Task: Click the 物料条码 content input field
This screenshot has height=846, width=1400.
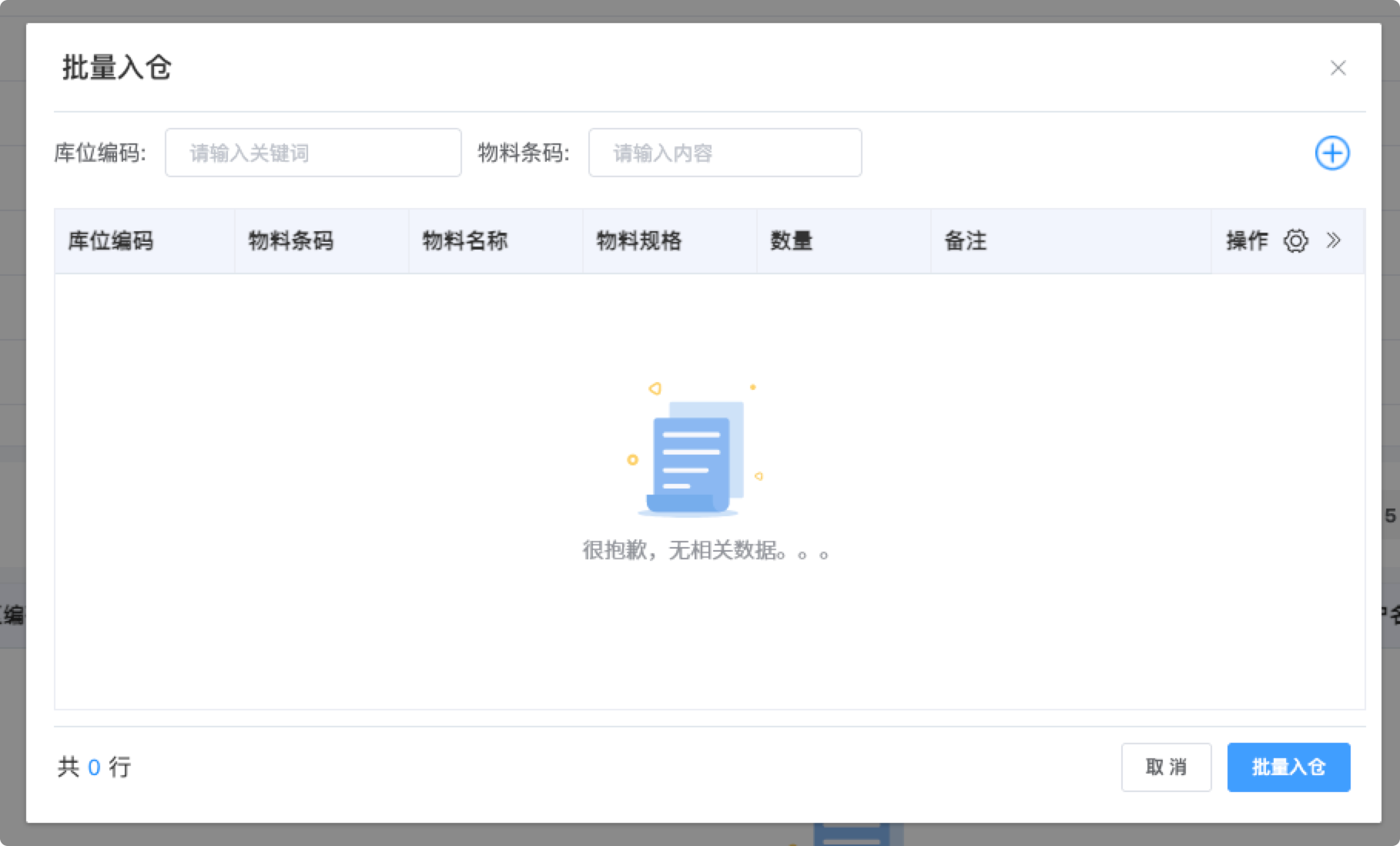Action: (x=724, y=153)
